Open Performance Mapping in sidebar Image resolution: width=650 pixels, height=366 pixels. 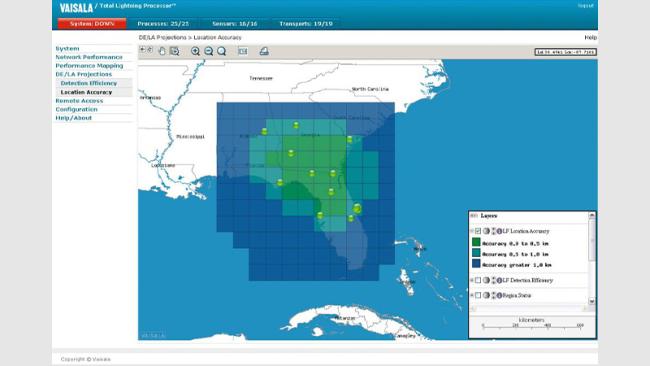89,65
